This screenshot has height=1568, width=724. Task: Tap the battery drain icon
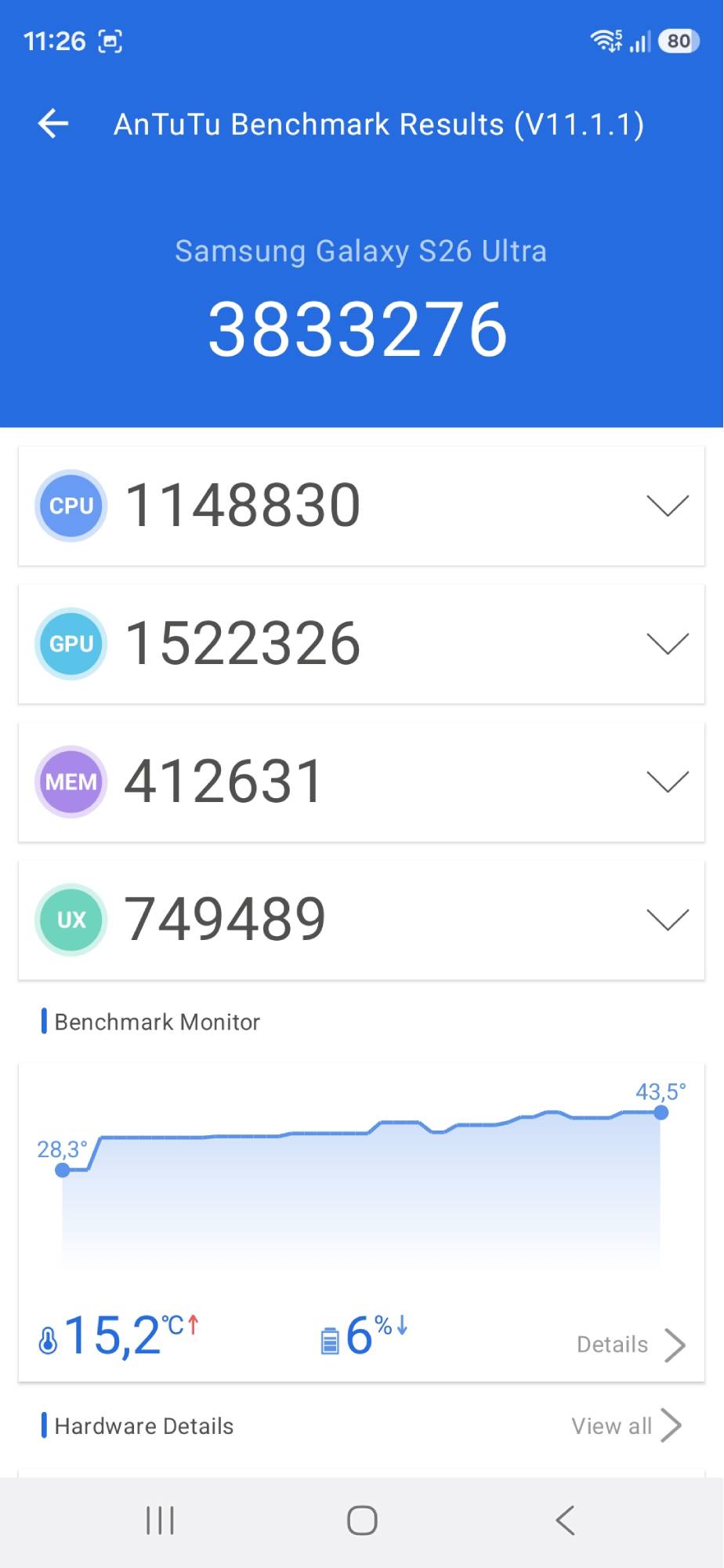(330, 1340)
